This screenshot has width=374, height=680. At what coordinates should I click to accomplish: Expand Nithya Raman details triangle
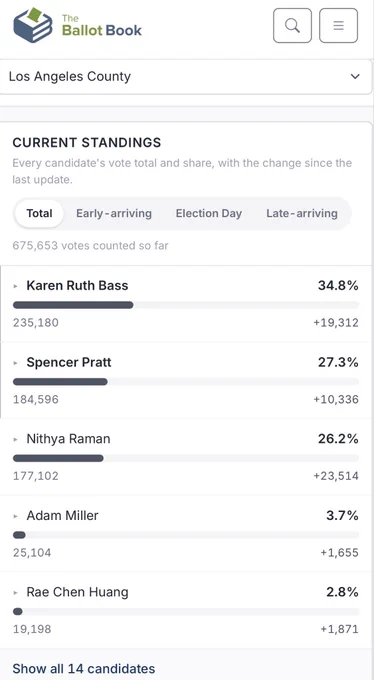(x=16, y=439)
